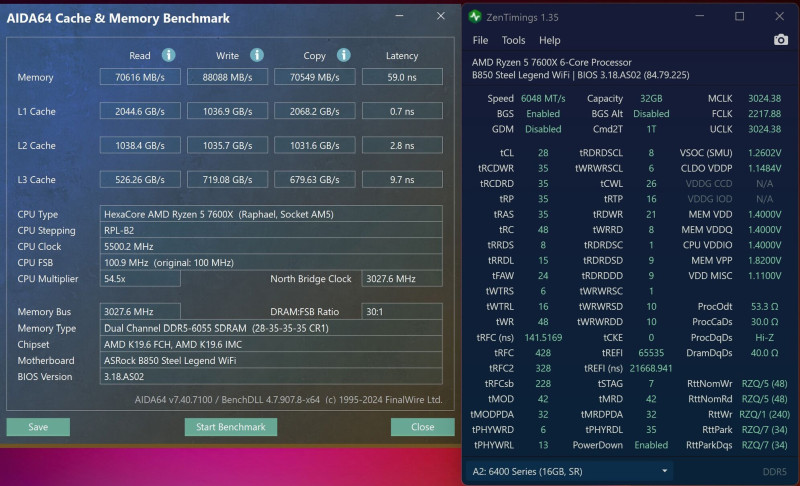Image resolution: width=800 pixels, height=486 pixels.
Task: Open the Tools menu in ZenTimings
Action: point(513,40)
